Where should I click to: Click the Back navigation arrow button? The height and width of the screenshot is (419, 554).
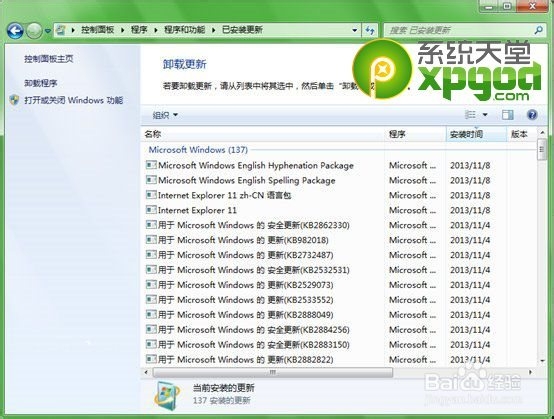click(15, 31)
